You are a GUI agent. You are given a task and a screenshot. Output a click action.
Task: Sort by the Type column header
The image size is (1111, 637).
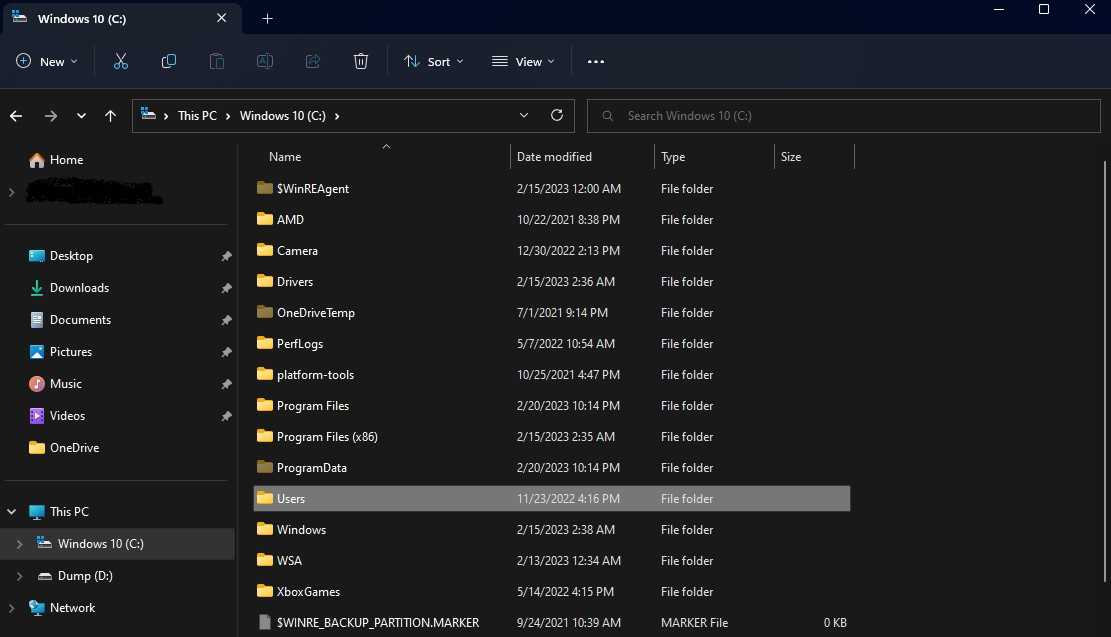tap(673, 157)
